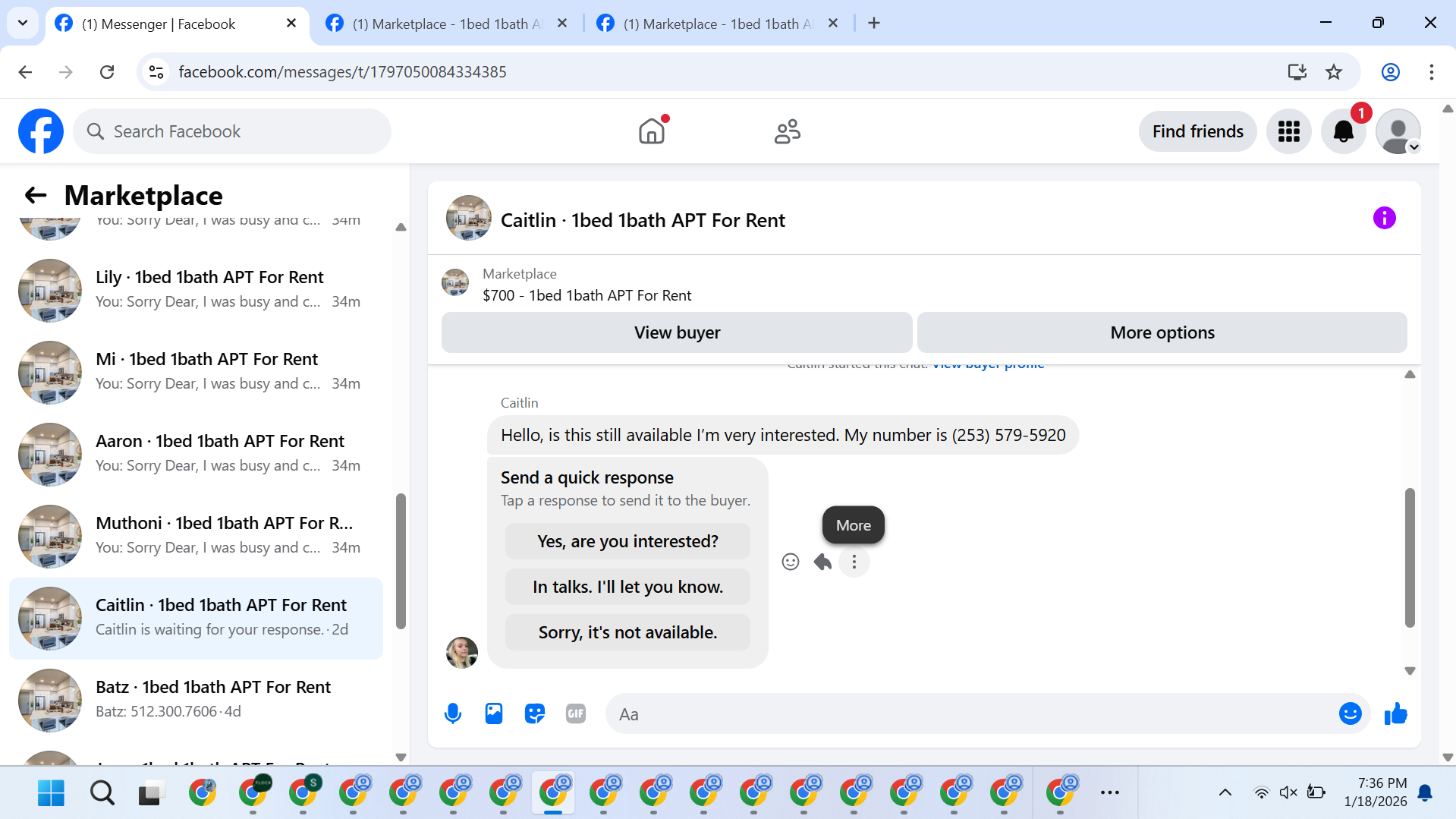This screenshot has width=1456, height=819.
Task: Click Caitlin's sender avatar beside message
Action: (x=462, y=653)
